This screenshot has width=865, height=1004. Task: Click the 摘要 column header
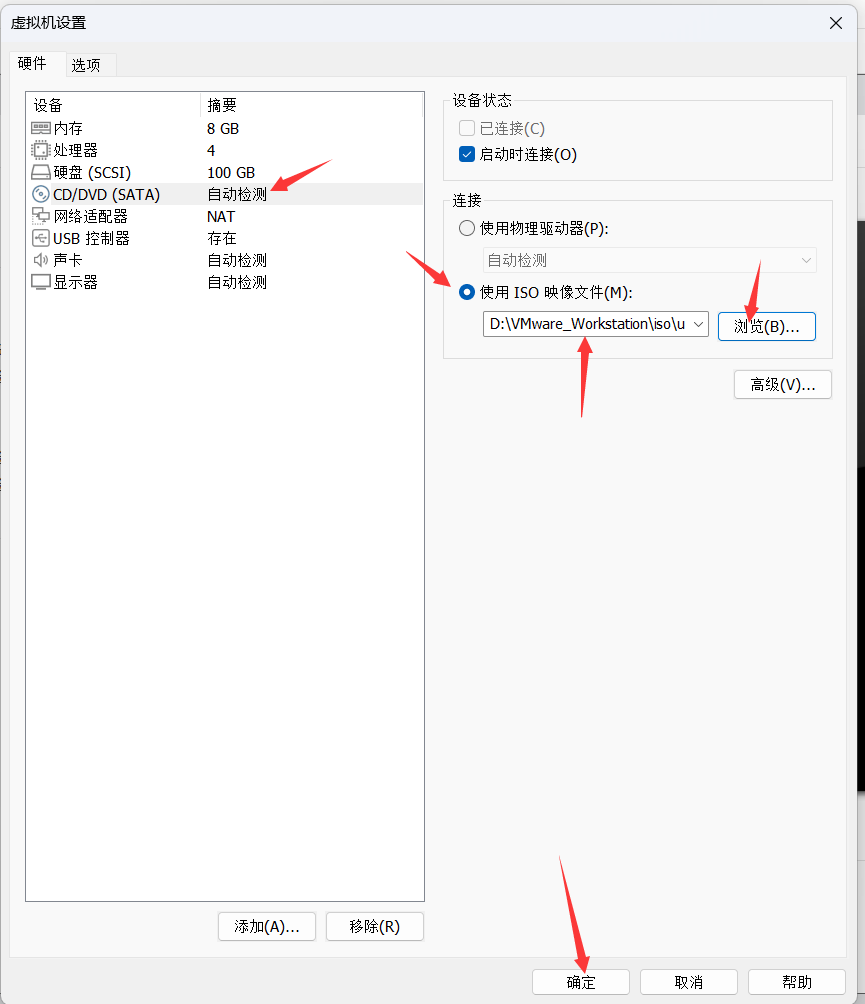pyautogui.click(x=312, y=105)
